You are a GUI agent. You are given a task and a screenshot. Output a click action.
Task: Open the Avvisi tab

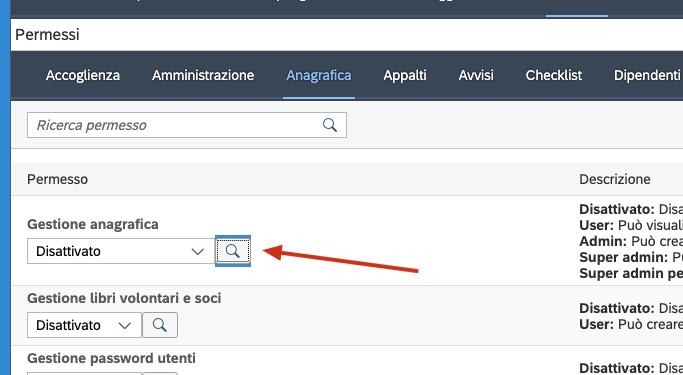(476, 75)
